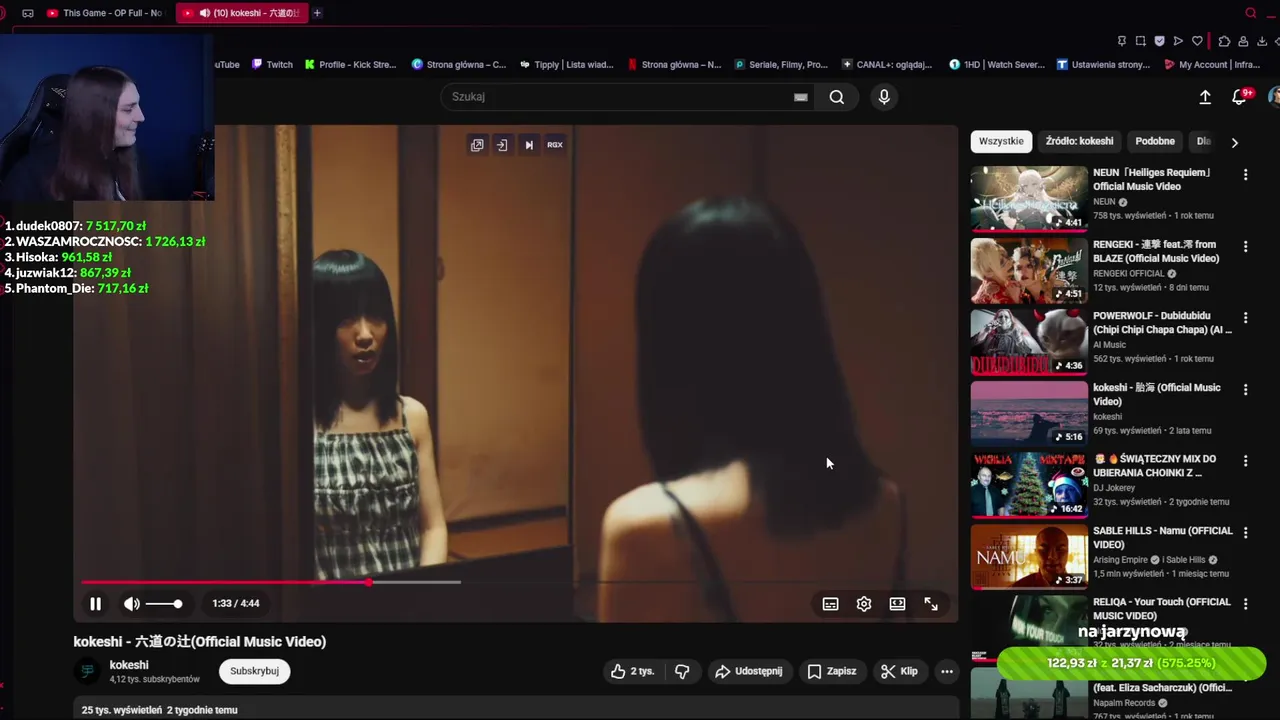Open a new browser tab
The width and height of the screenshot is (1280, 720).
317,13
